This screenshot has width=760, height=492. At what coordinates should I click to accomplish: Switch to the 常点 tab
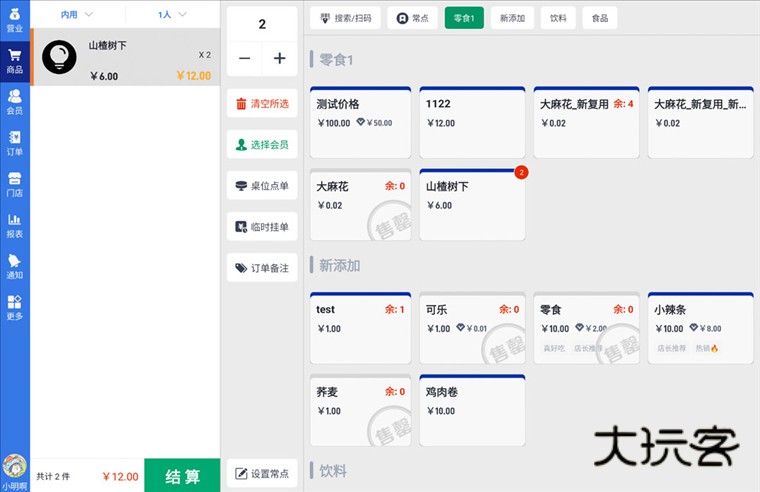(412, 18)
